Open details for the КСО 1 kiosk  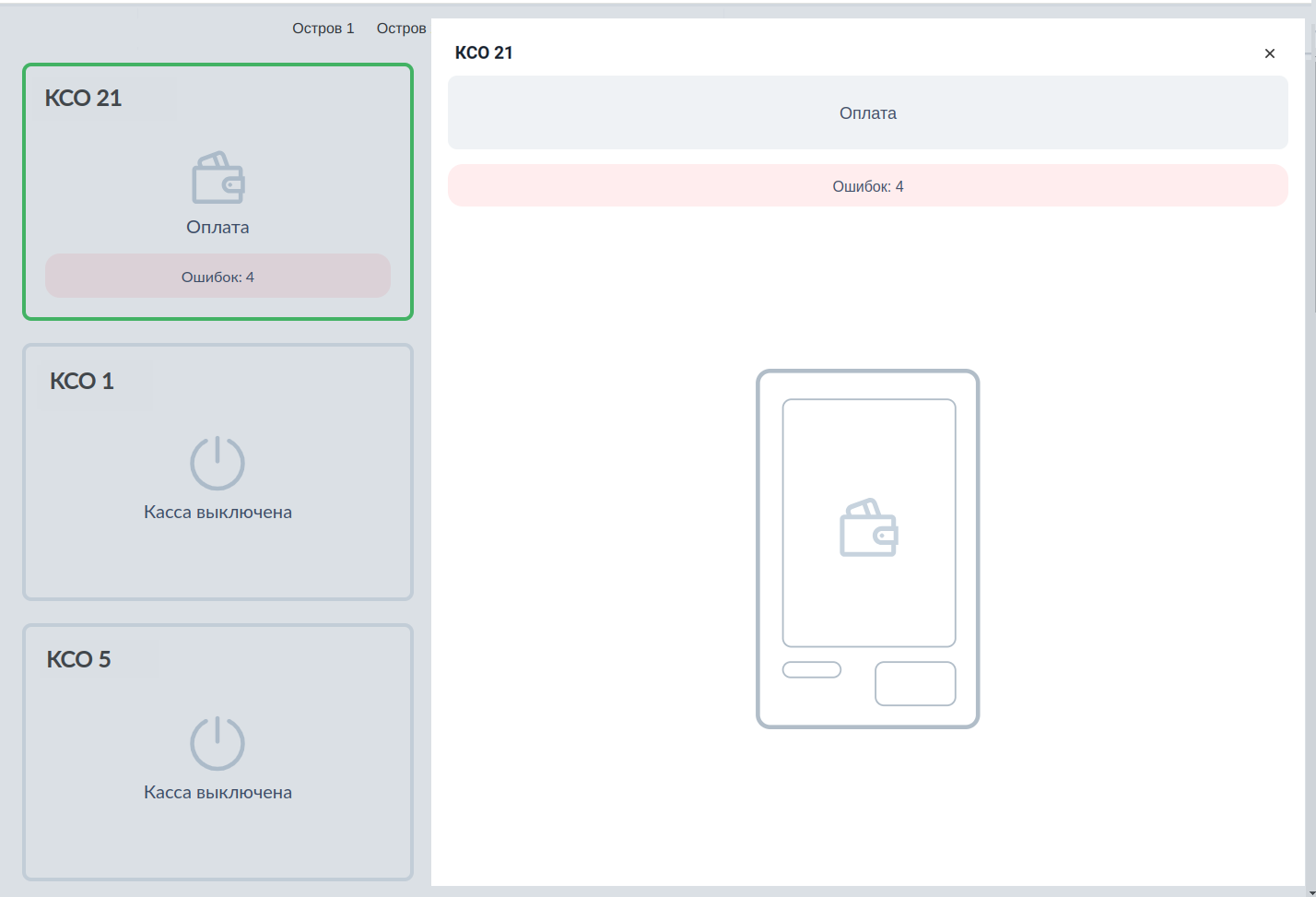[217, 472]
